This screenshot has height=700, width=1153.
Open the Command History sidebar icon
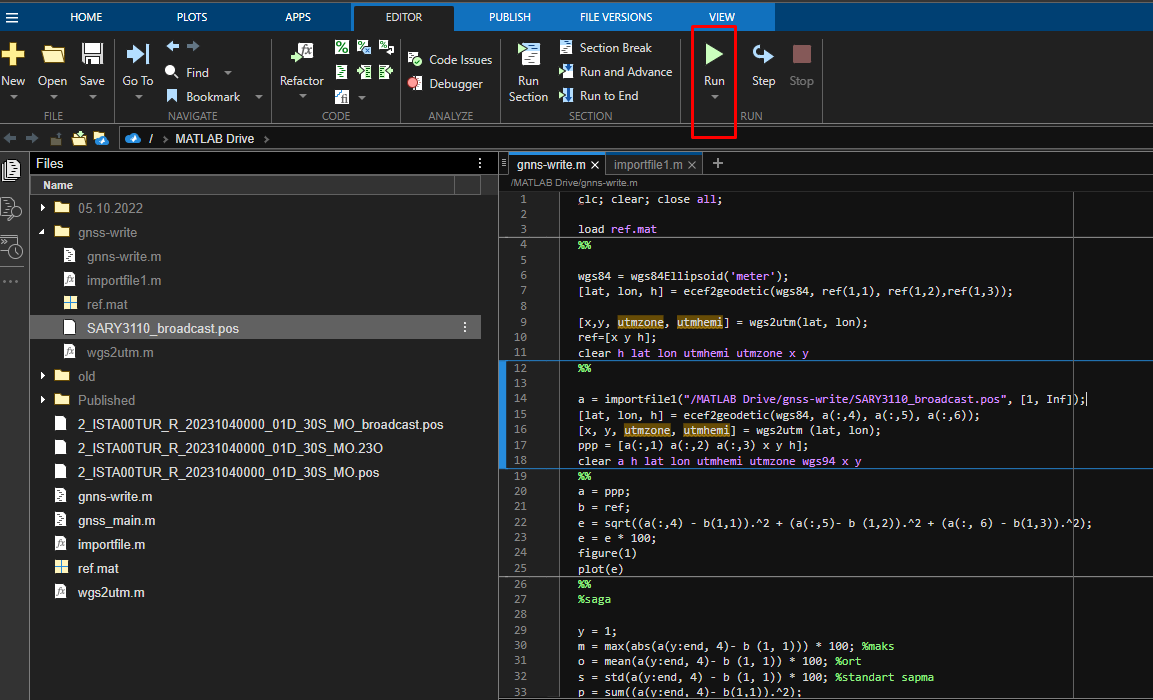coord(12,249)
